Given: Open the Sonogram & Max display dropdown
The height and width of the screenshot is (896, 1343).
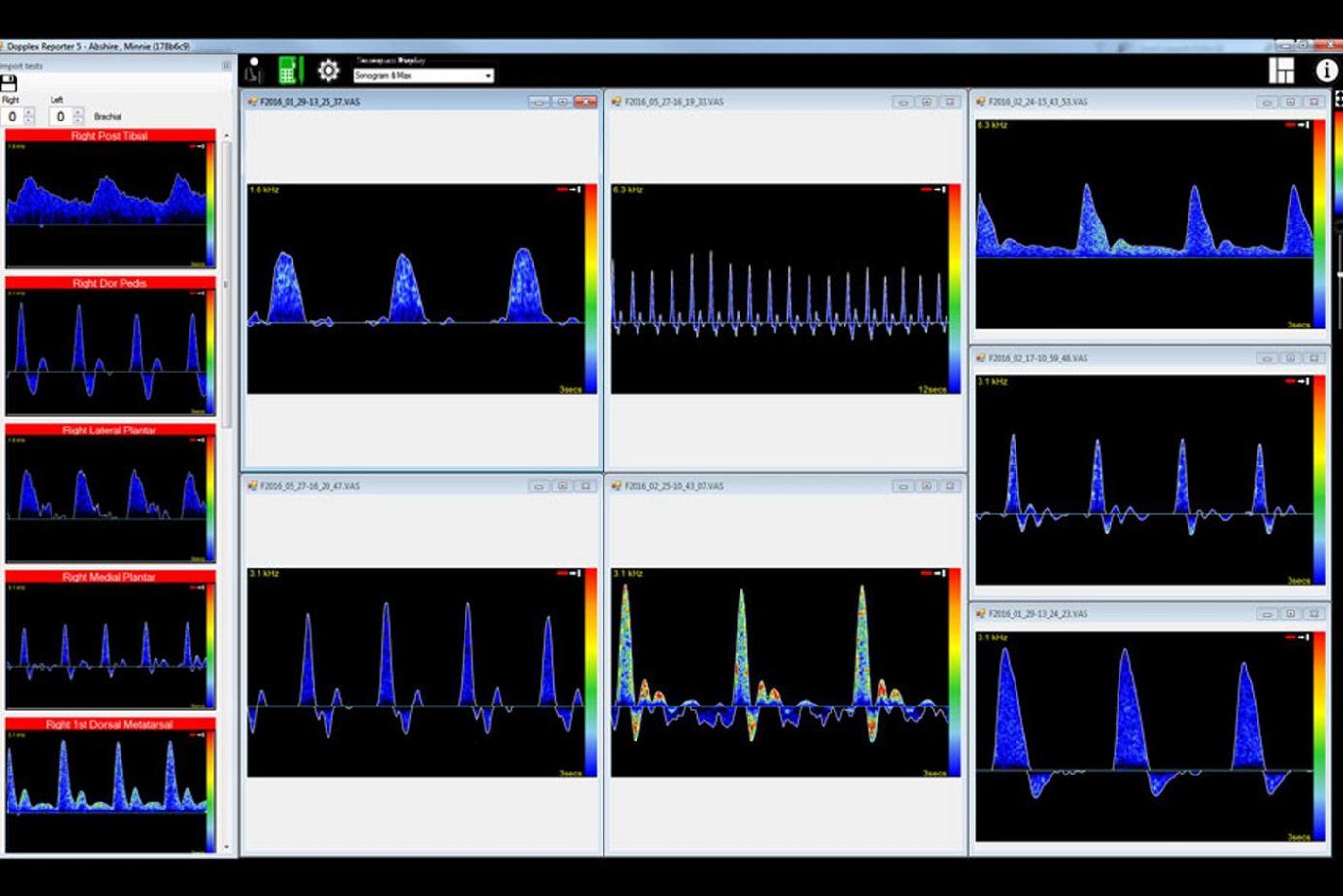Looking at the screenshot, I should click(x=423, y=75).
